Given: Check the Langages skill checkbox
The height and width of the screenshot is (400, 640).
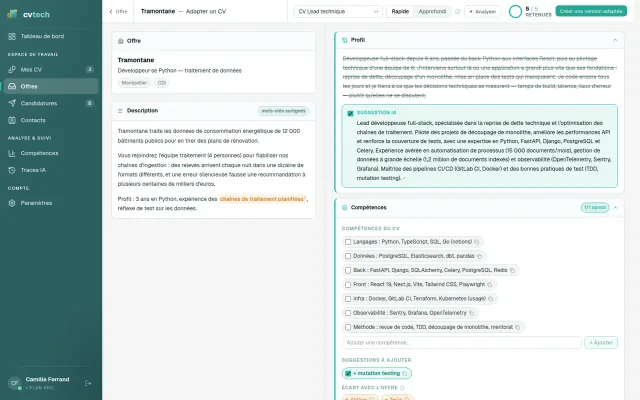Looking at the screenshot, I should (348, 242).
